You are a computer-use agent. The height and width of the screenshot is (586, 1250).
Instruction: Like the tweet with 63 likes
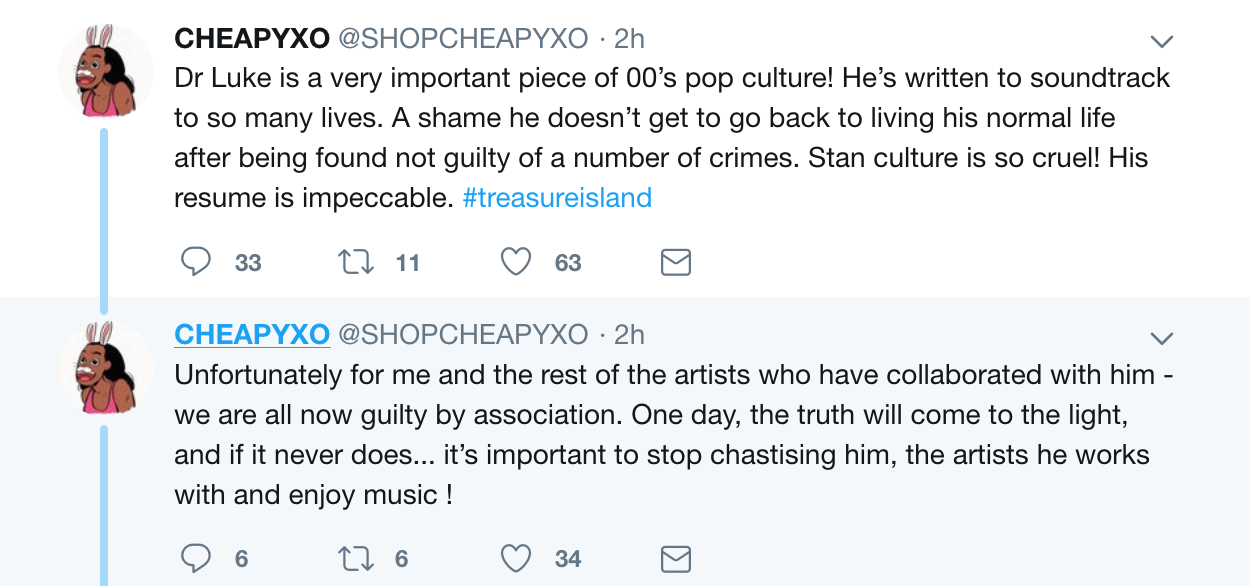[x=515, y=262]
